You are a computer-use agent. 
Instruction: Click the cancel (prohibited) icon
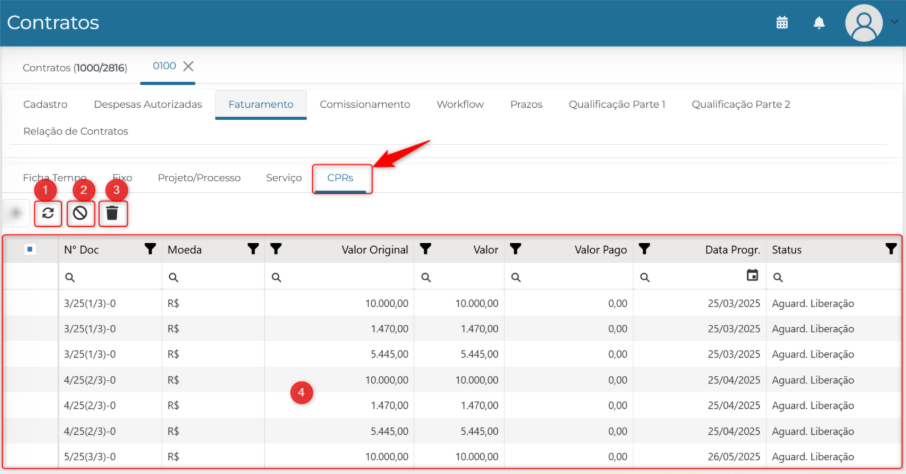click(80, 213)
